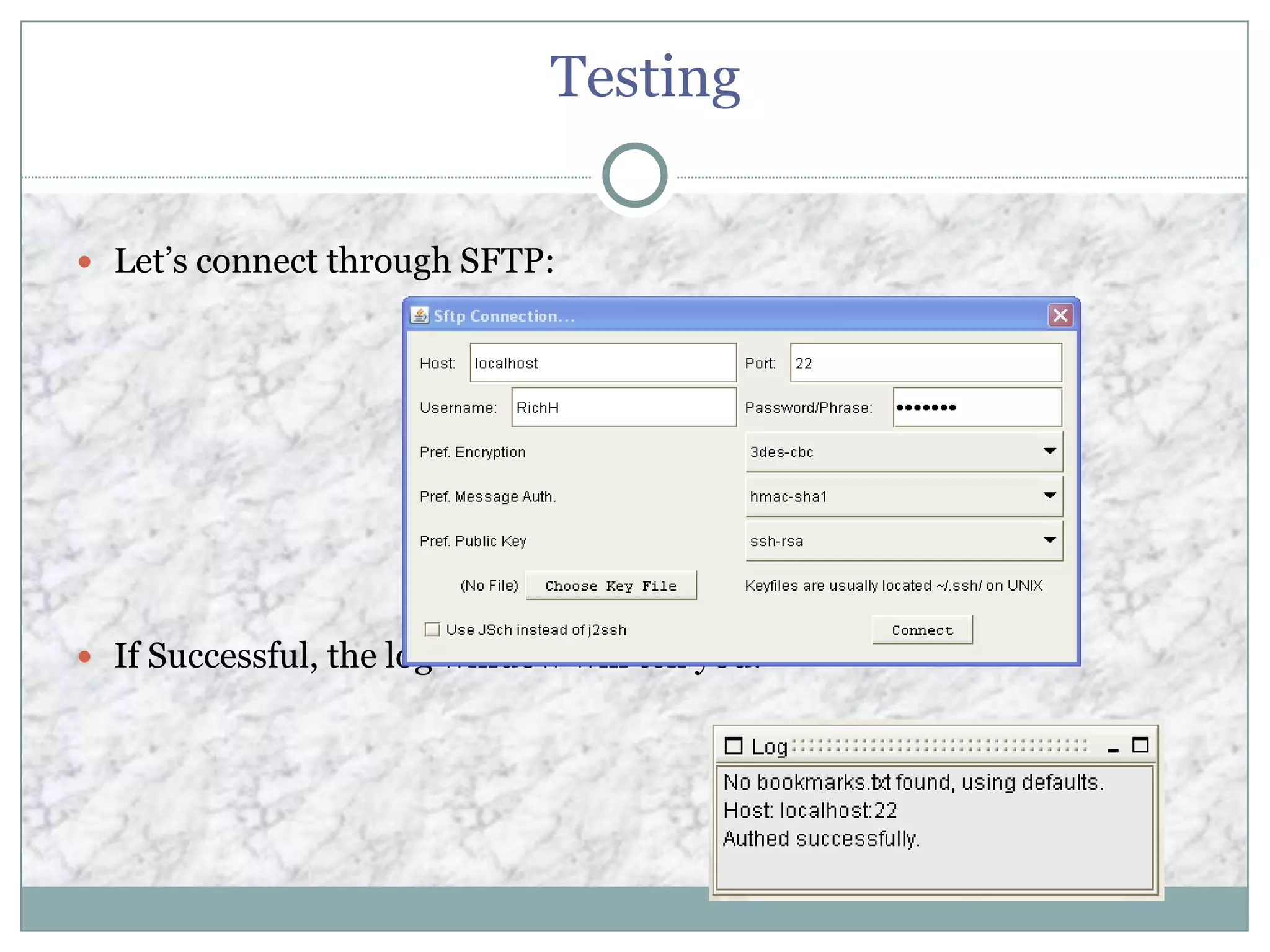Viewport: 1270px width, 952px height.
Task: Click the Host input field containing localhost
Action: click(x=603, y=363)
